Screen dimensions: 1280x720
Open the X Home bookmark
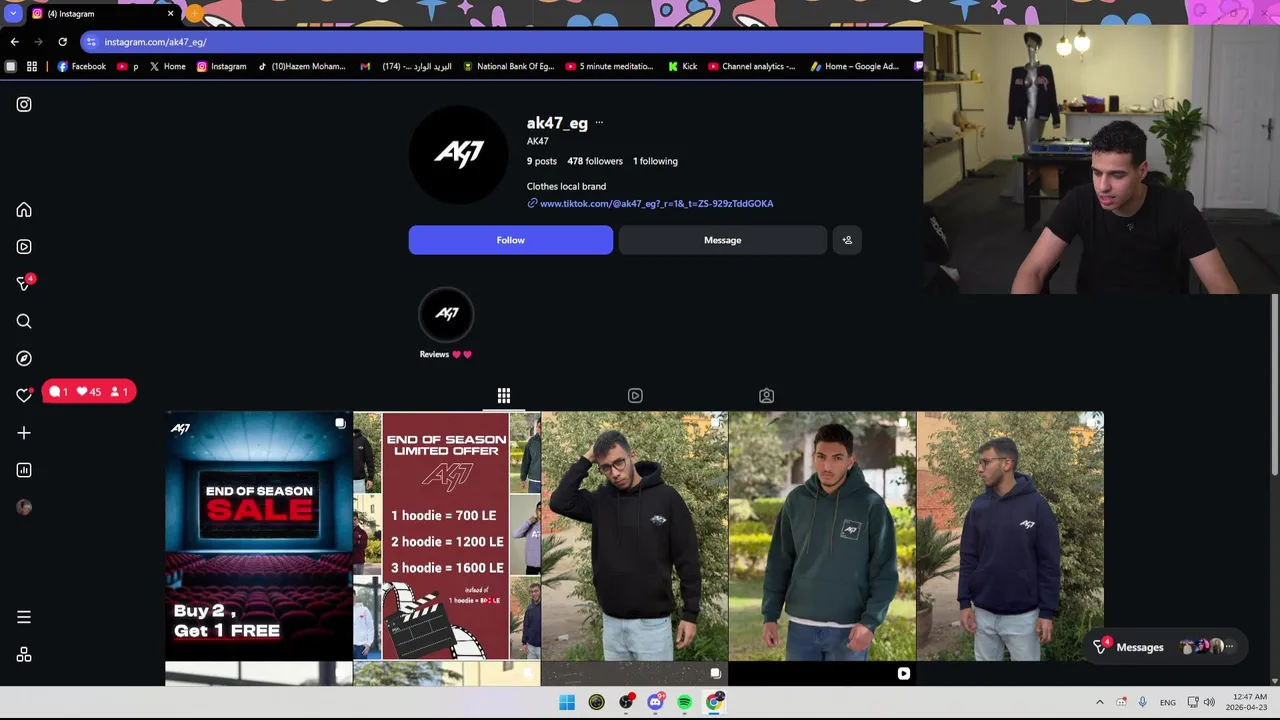coord(167,67)
